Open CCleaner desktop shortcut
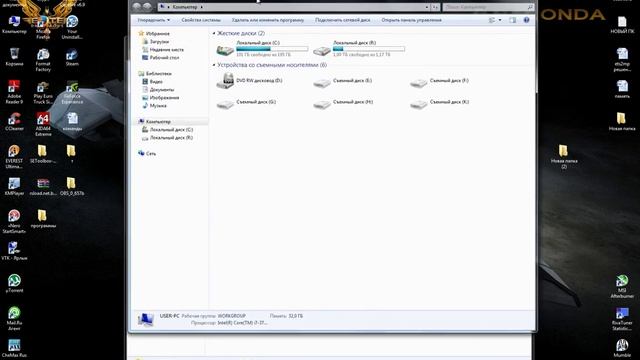 [x=14, y=121]
